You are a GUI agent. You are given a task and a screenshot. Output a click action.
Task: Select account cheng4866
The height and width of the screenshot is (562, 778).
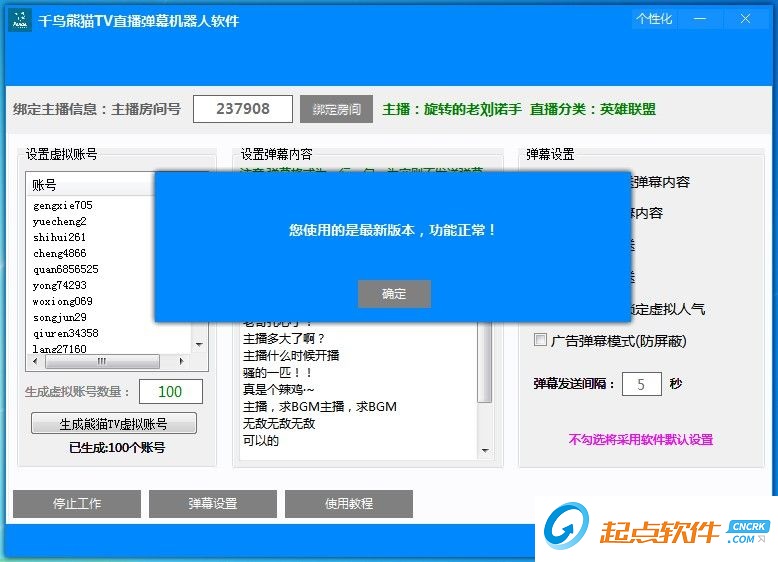[60, 253]
